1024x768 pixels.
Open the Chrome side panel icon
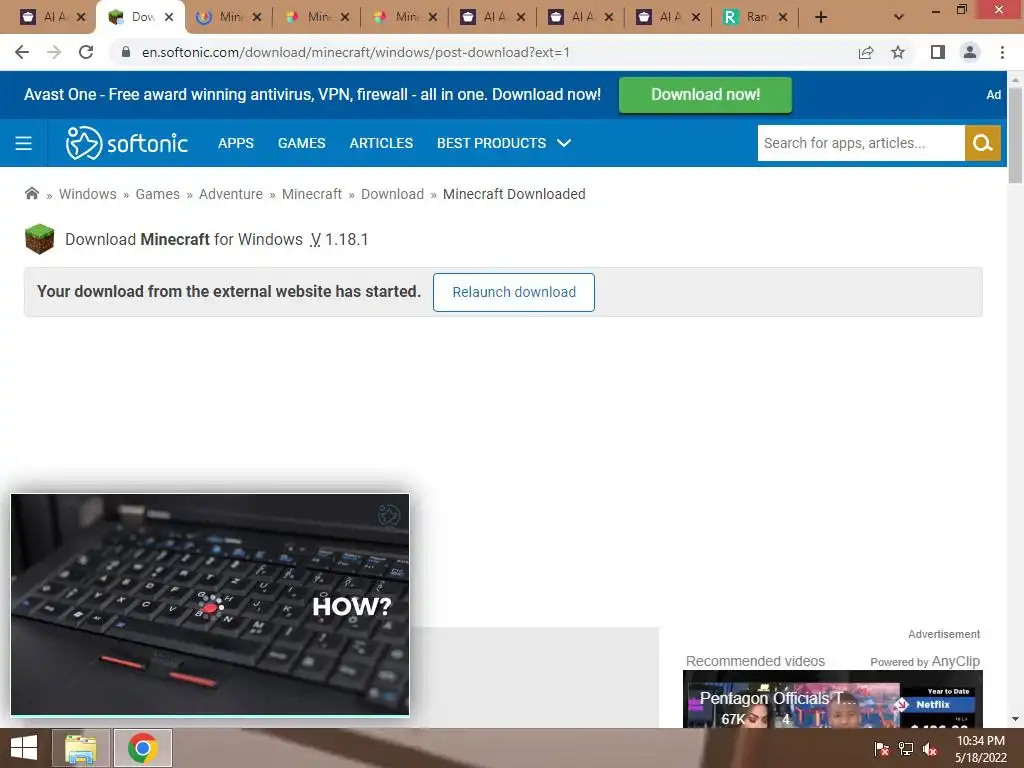point(938,52)
